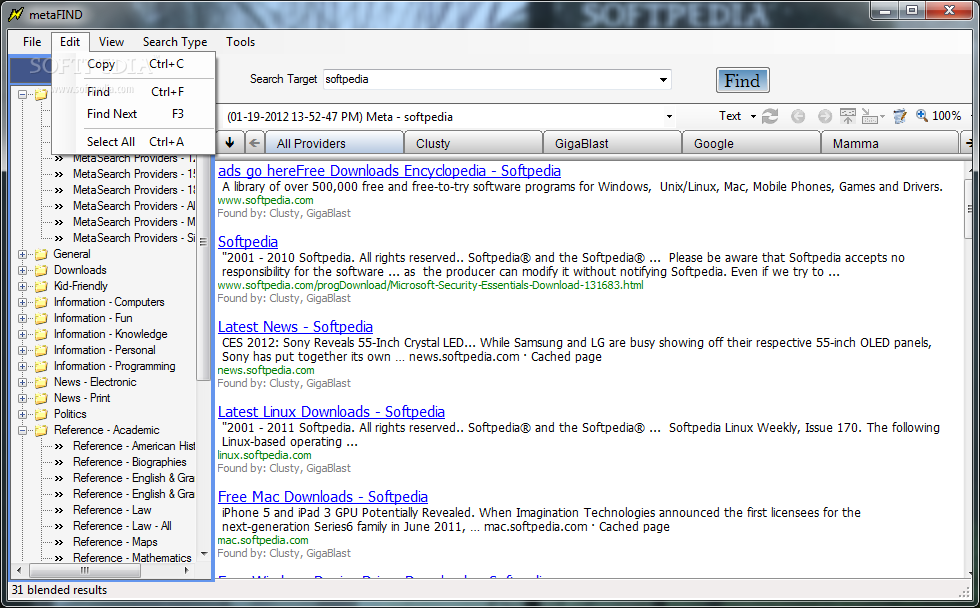Choose Find Next from Edit menu
This screenshot has width=980, height=608.
click(134, 114)
